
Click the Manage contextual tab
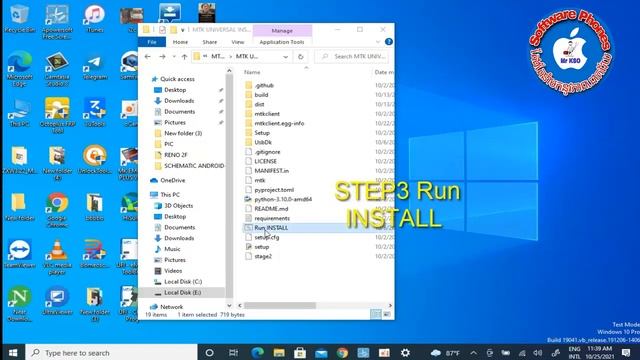click(x=282, y=31)
